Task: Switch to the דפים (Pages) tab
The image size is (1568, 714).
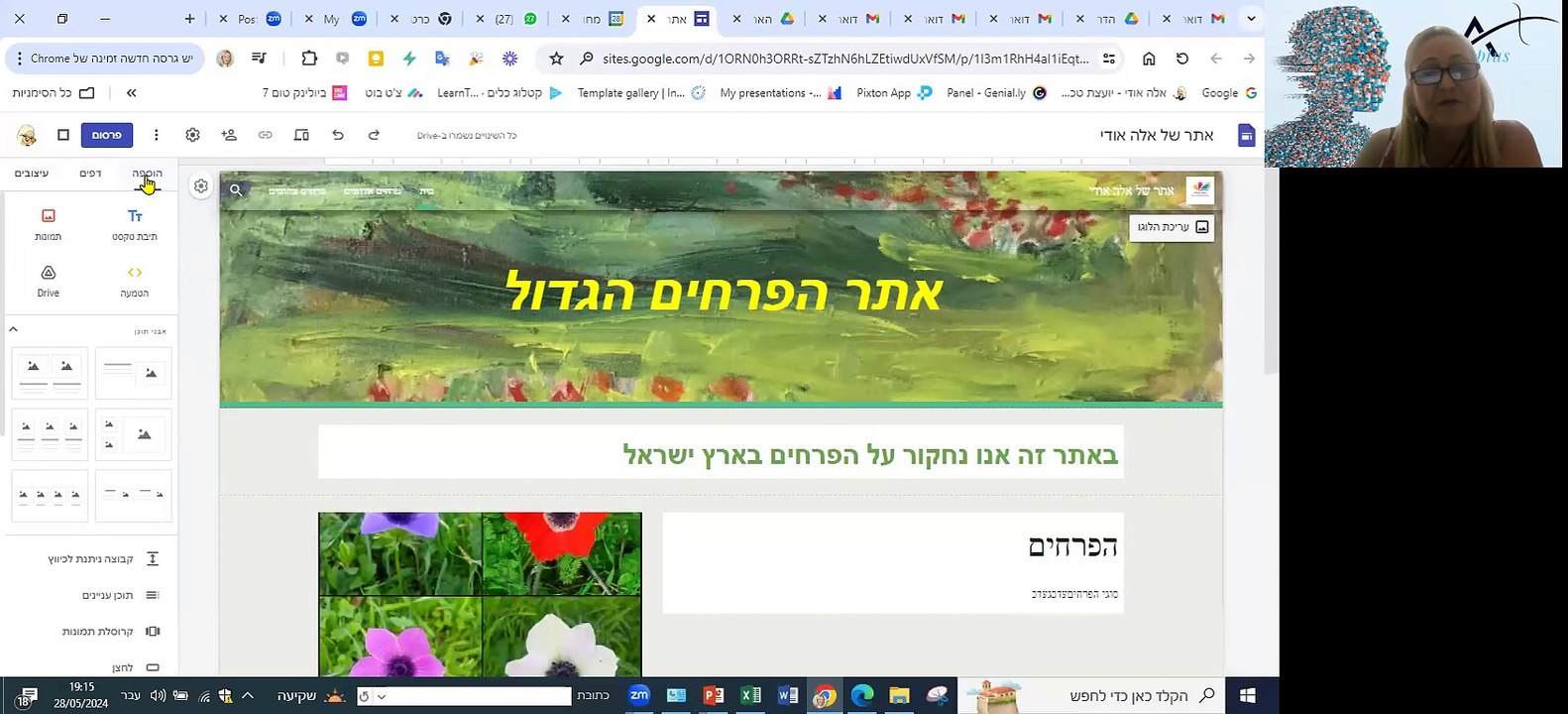Action: point(90,174)
